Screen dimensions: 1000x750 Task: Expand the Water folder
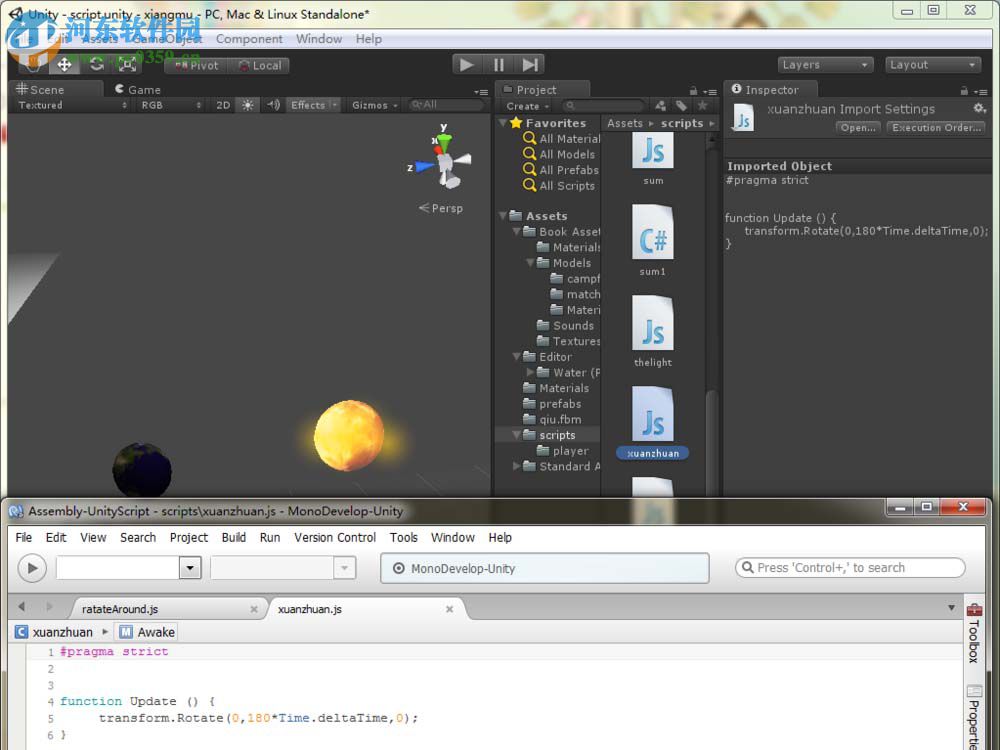[x=530, y=372]
